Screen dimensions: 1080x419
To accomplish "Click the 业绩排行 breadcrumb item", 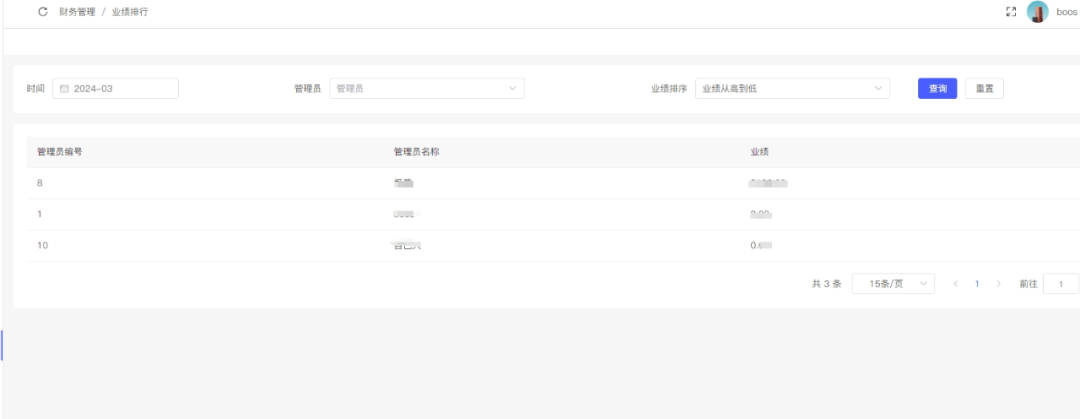I will pyautogui.click(x=129, y=12).
